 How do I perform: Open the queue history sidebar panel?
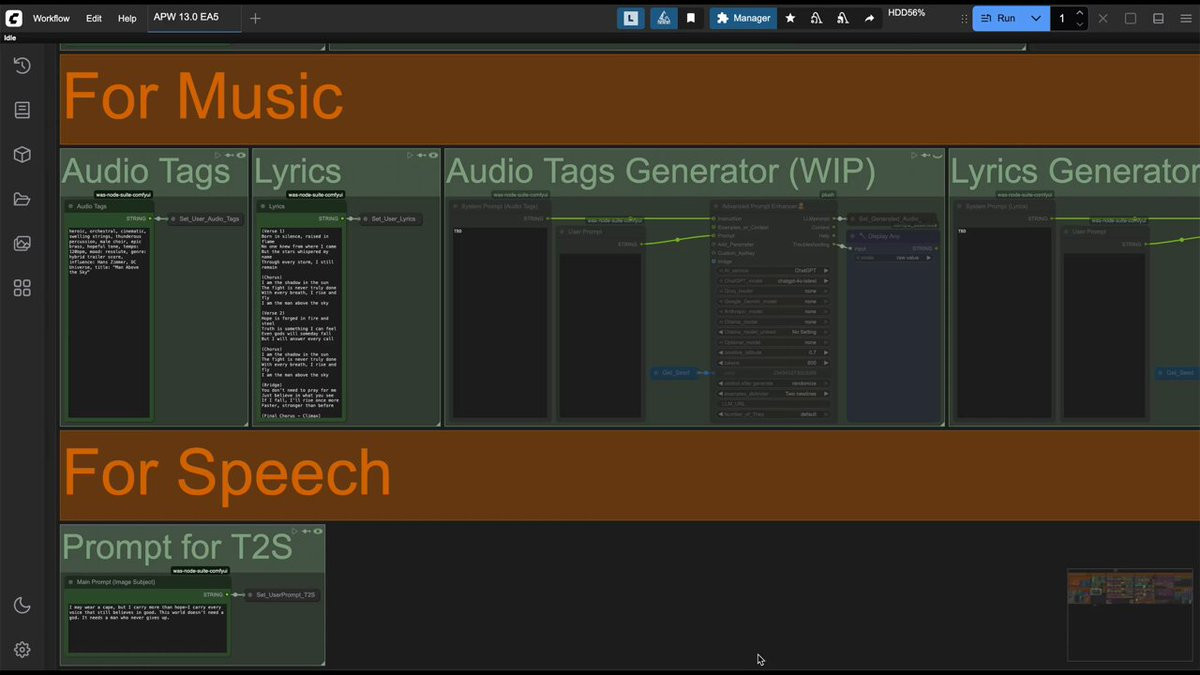click(22, 66)
